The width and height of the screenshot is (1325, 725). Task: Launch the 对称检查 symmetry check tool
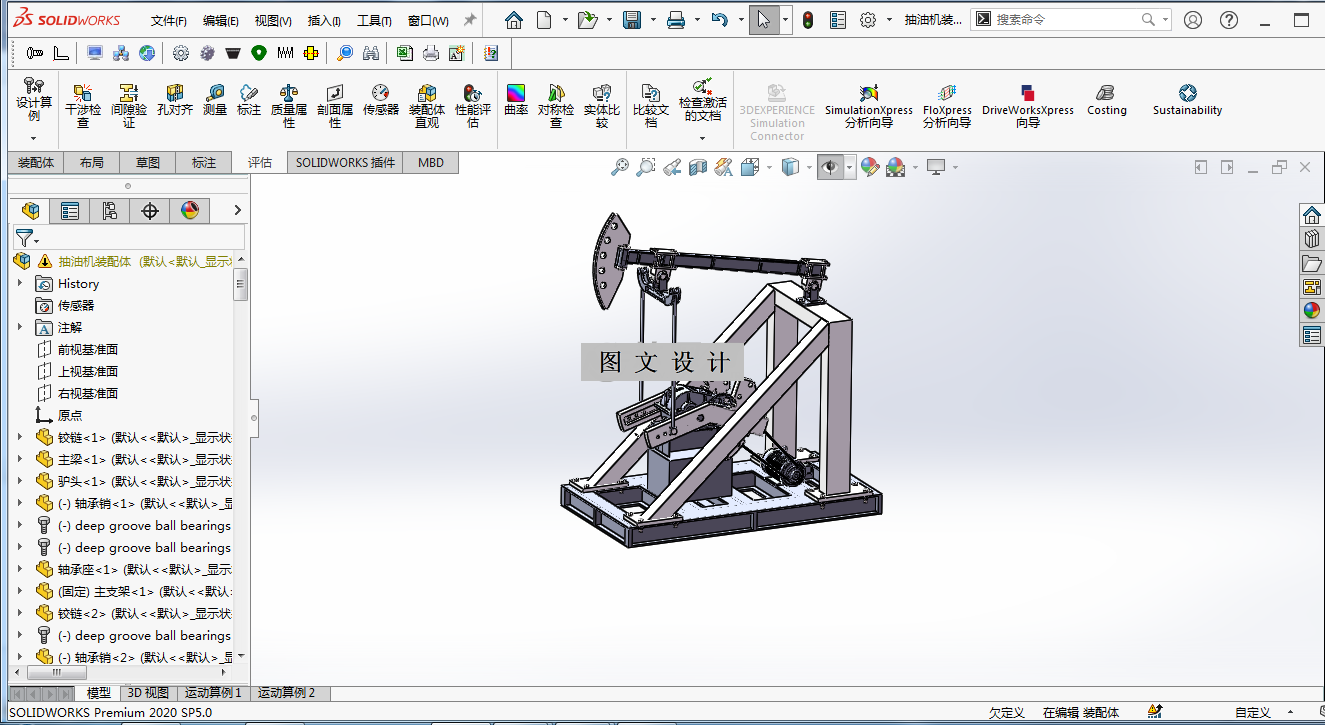pyautogui.click(x=556, y=105)
